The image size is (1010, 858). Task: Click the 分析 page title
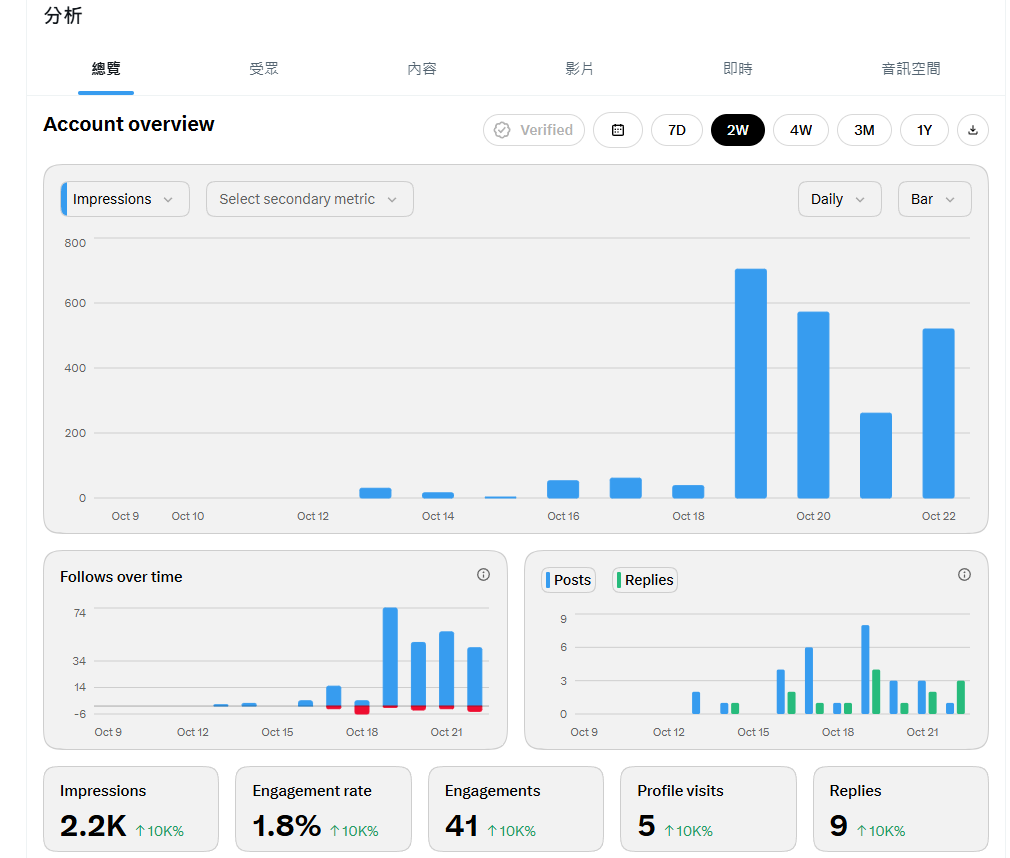click(x=63, y=15)
